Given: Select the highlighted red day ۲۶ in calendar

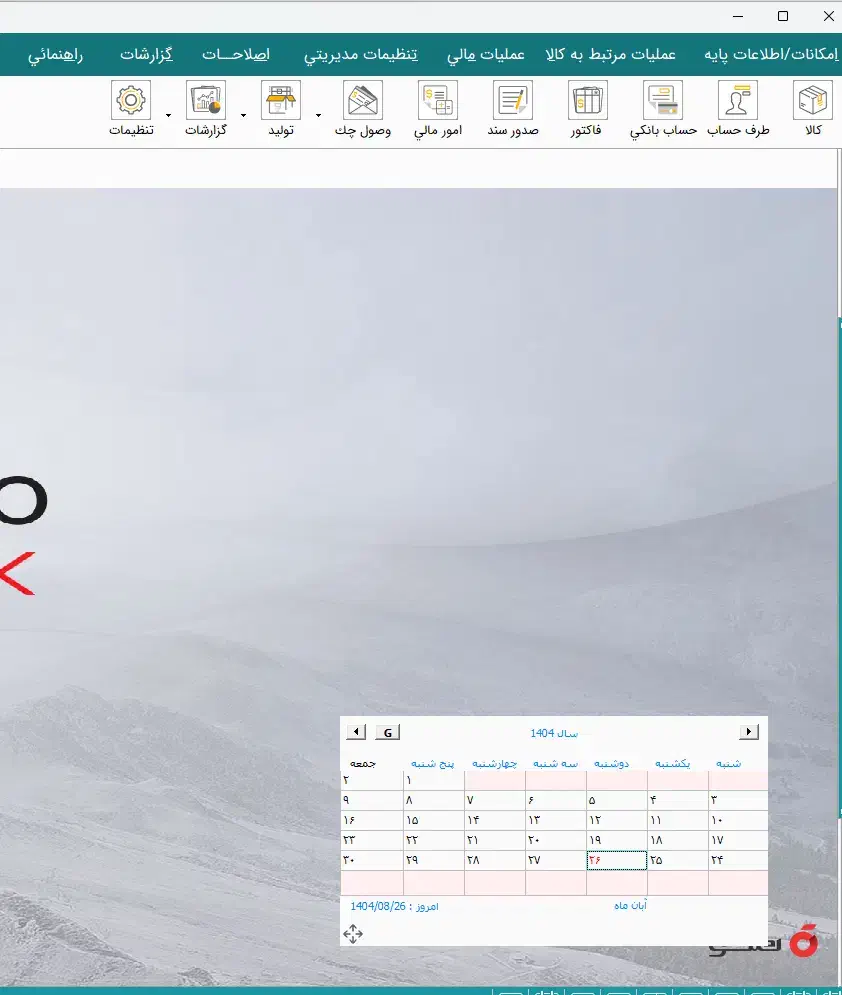Looking at the screenshot, I should point(616,860).
